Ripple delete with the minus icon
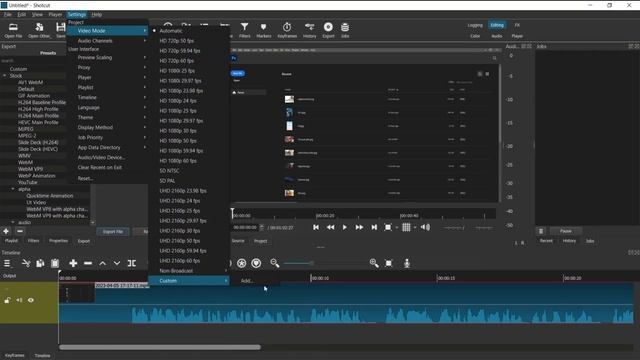 click(x=88, y=263)
